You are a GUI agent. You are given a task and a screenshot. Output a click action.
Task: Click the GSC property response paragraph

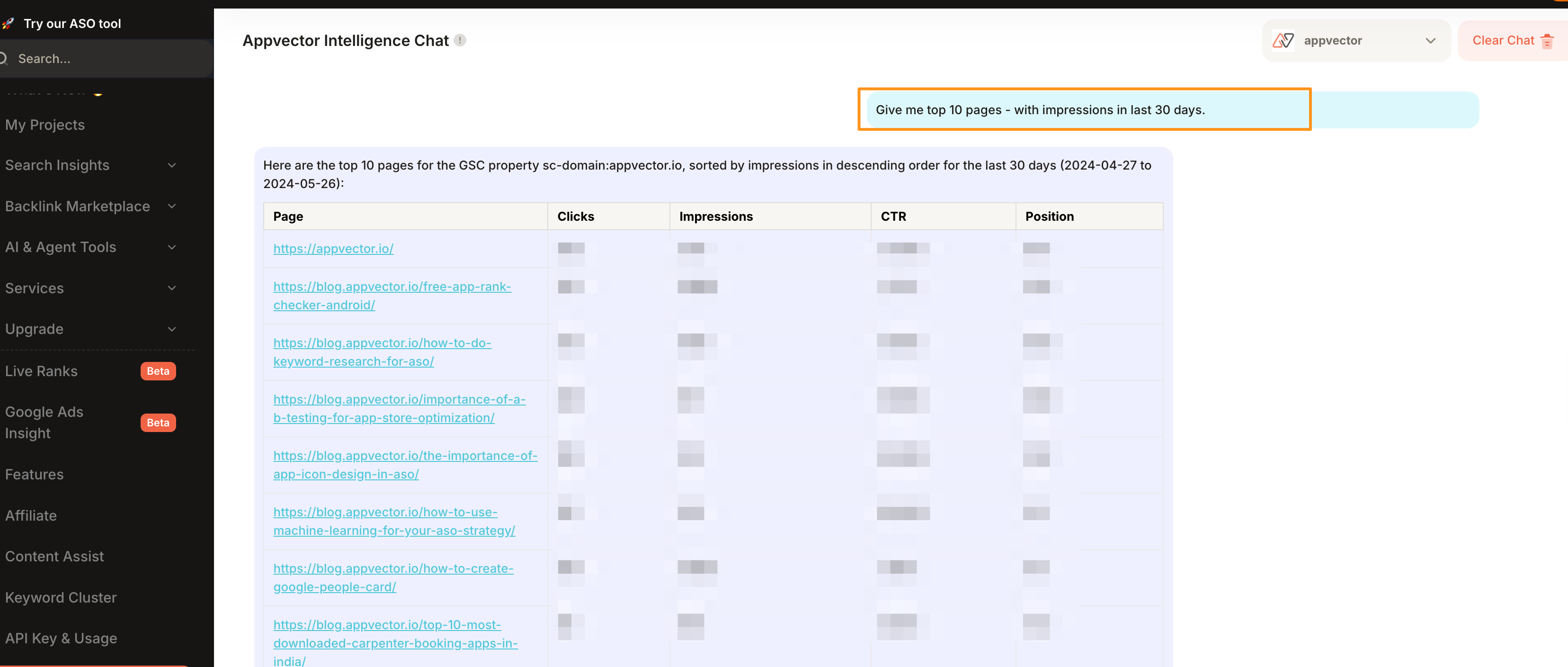707,174
